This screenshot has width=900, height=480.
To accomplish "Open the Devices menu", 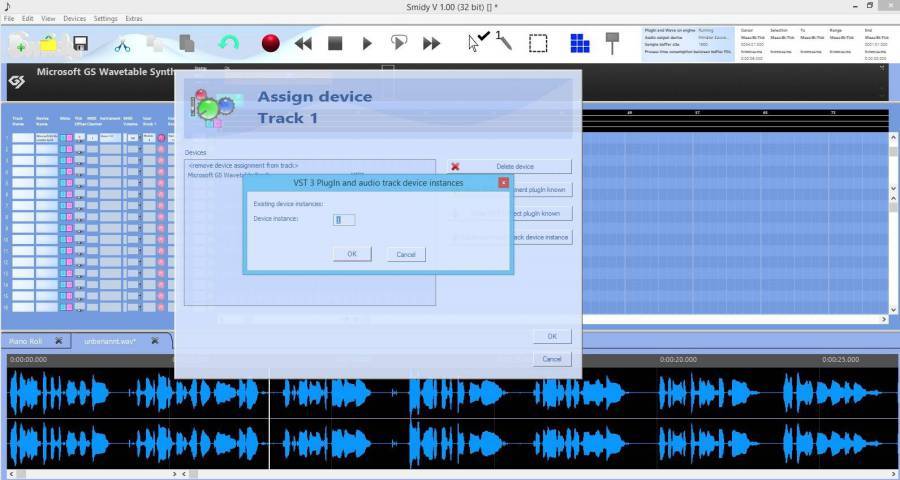I will pos(75,18).
